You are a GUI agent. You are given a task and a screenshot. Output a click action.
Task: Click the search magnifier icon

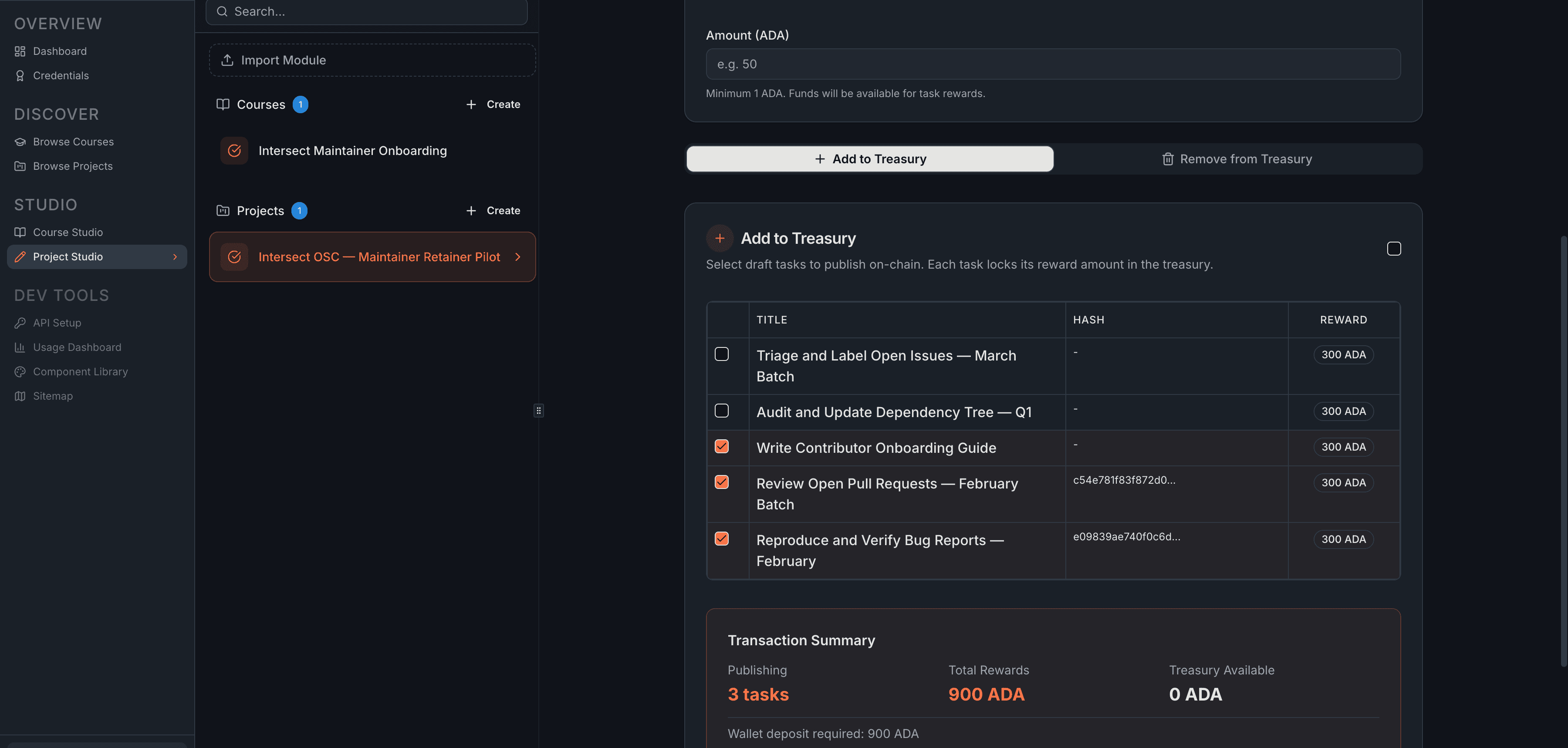point(222,11)
